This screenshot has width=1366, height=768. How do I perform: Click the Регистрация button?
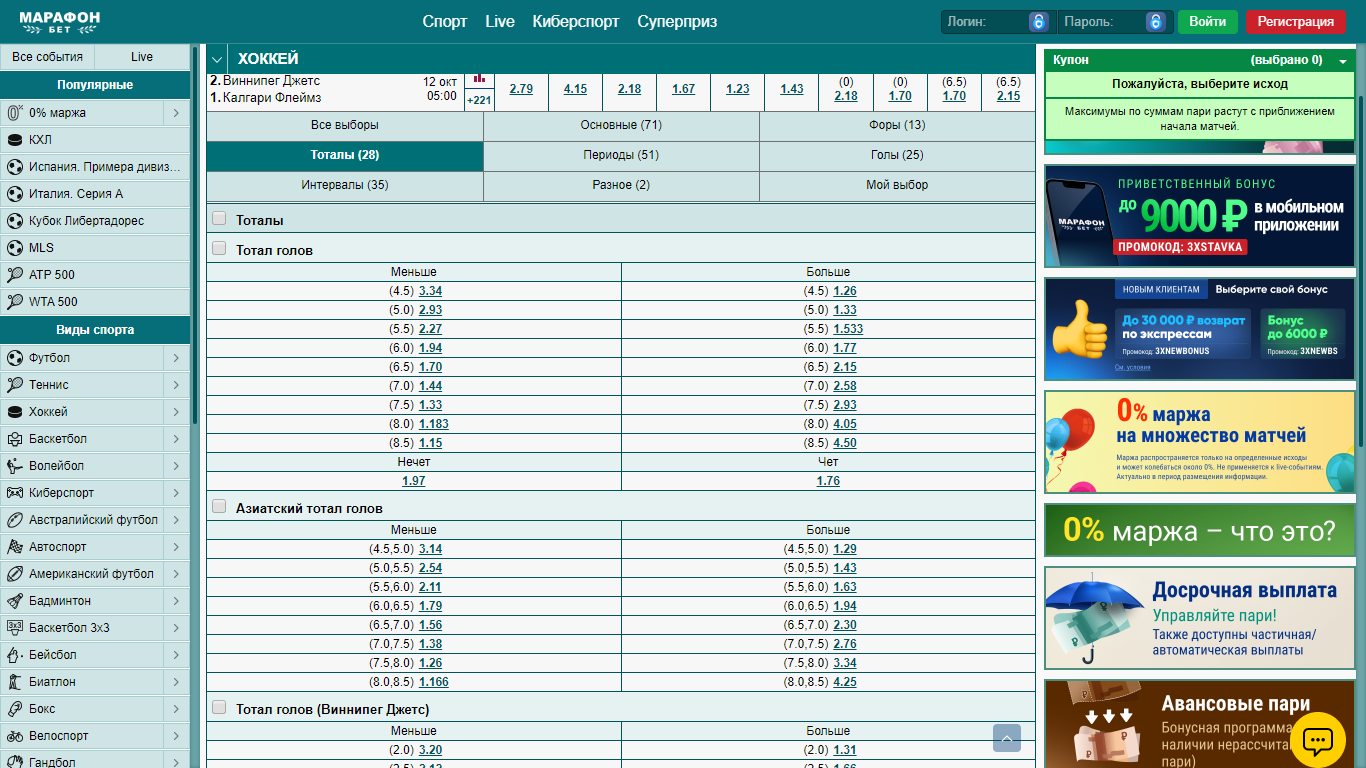click(x=1295, y=22)
